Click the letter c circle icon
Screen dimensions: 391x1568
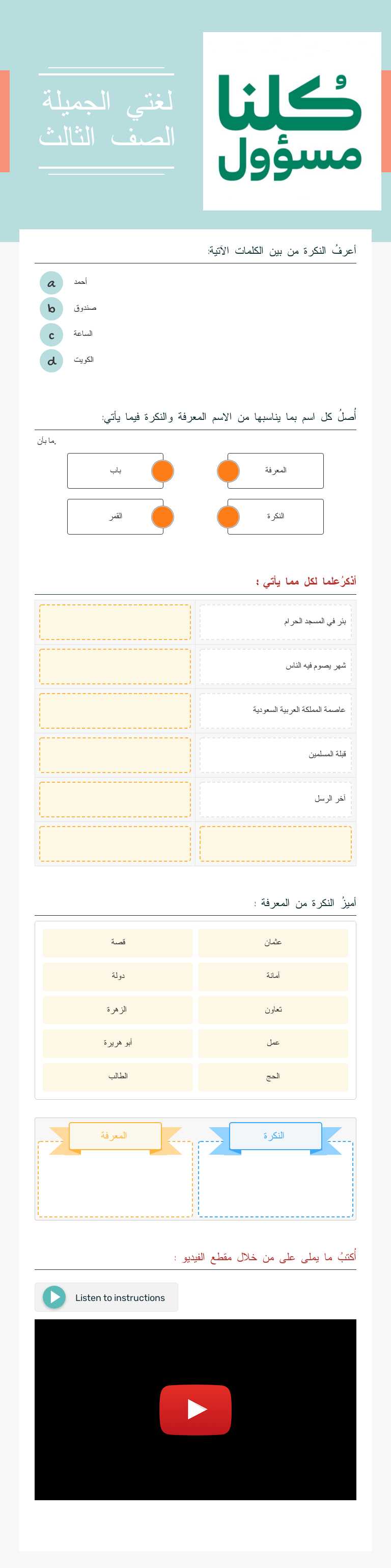point(52,334)
